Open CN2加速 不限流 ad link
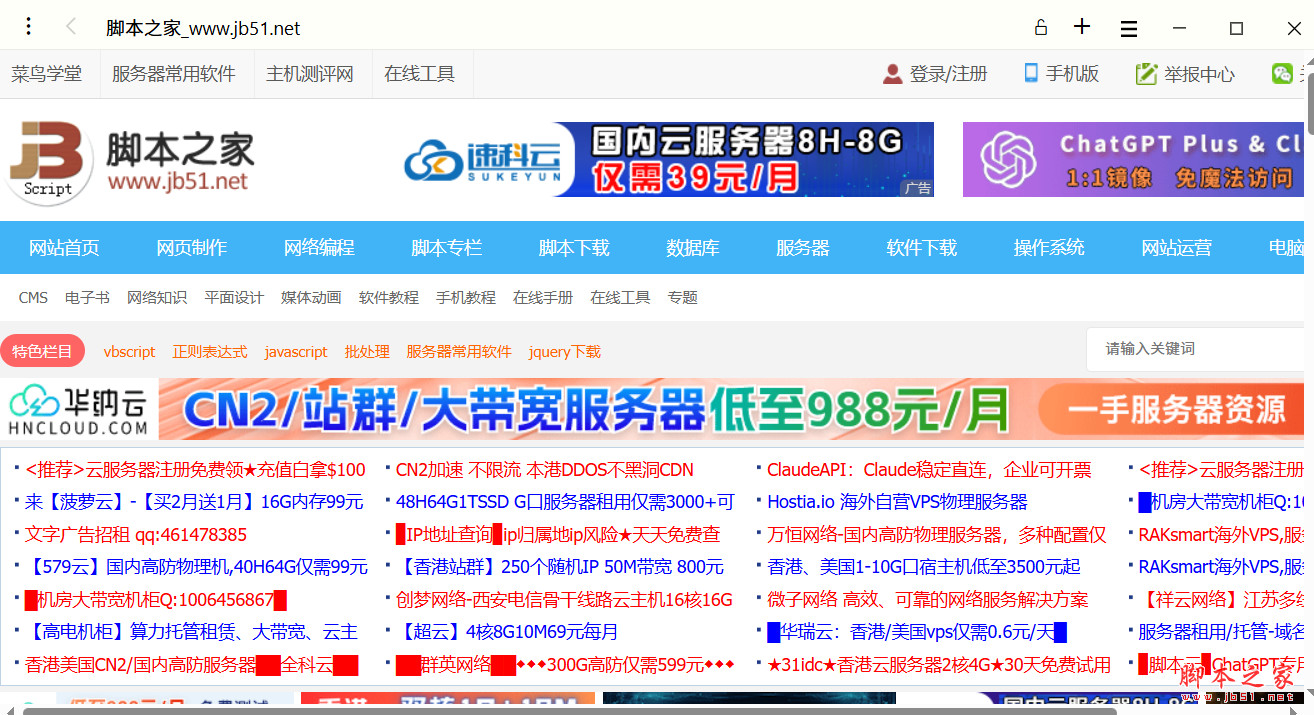 [x=545, y=470]
